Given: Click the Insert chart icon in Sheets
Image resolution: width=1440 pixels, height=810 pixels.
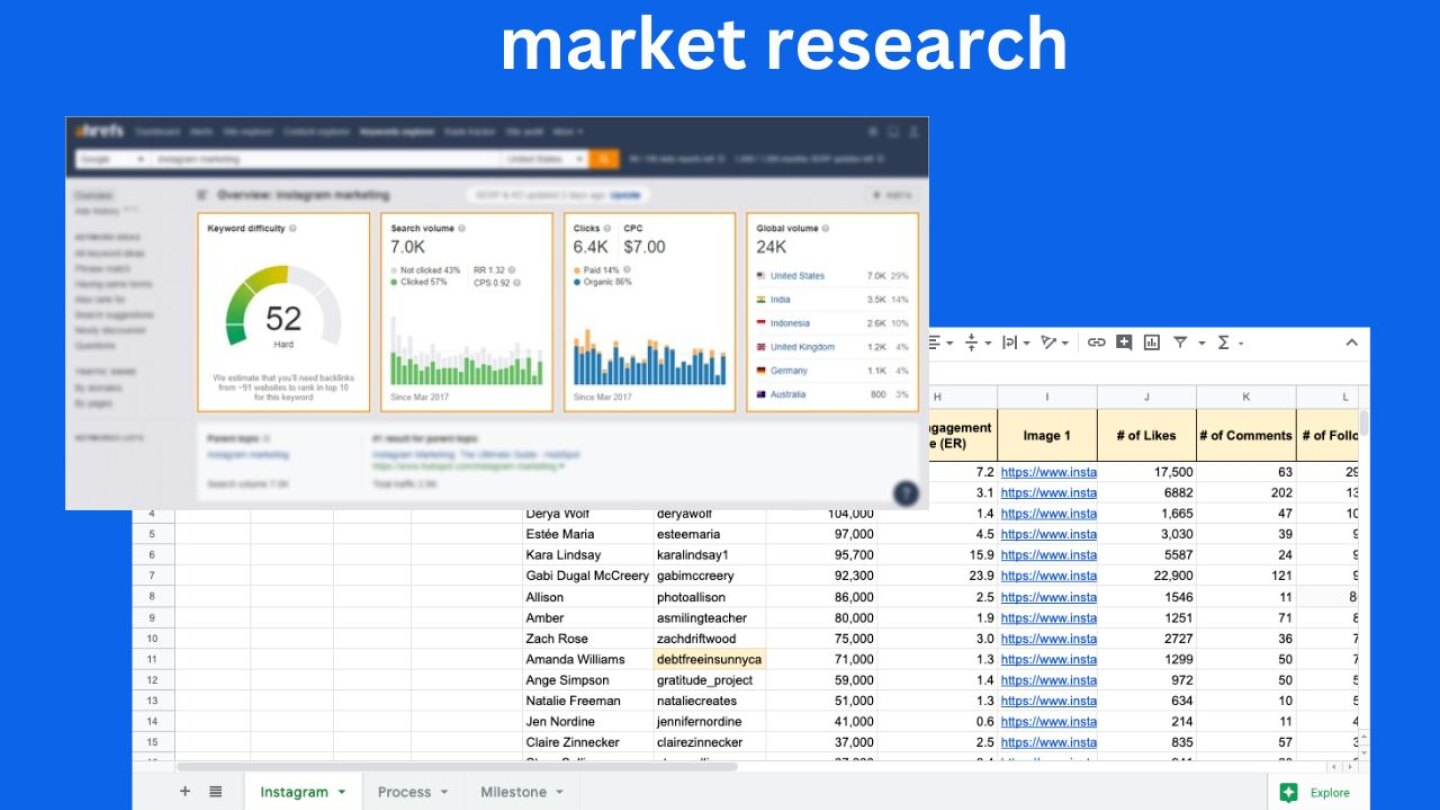Looking at the screenshot, I should [x=1152, y=342].
